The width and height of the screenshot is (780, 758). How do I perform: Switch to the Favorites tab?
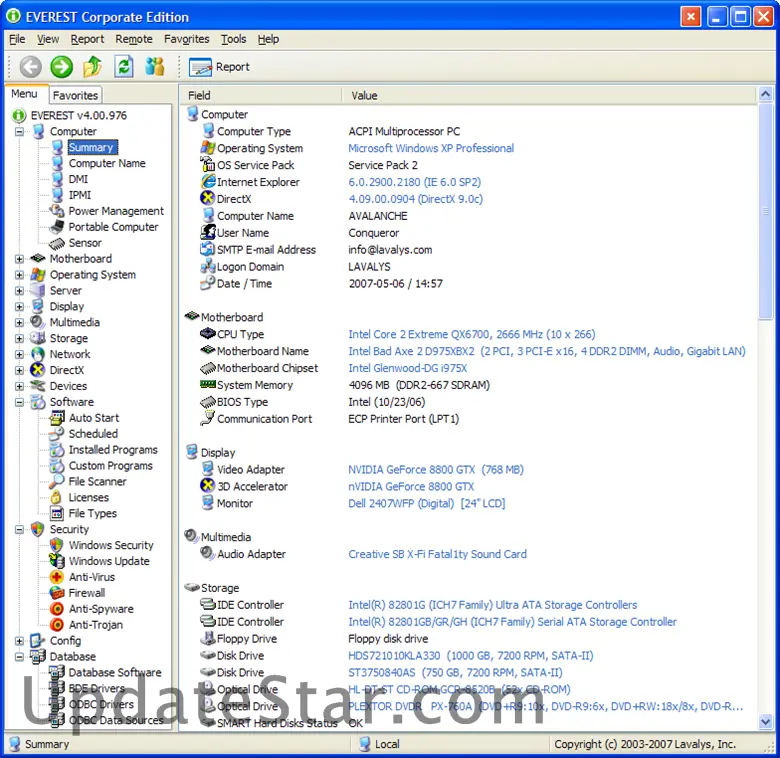coord(75,95)
